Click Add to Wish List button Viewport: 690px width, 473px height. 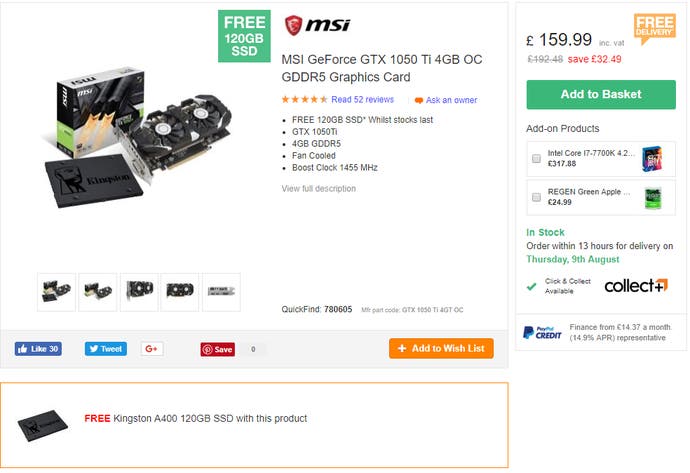(441, 348)
